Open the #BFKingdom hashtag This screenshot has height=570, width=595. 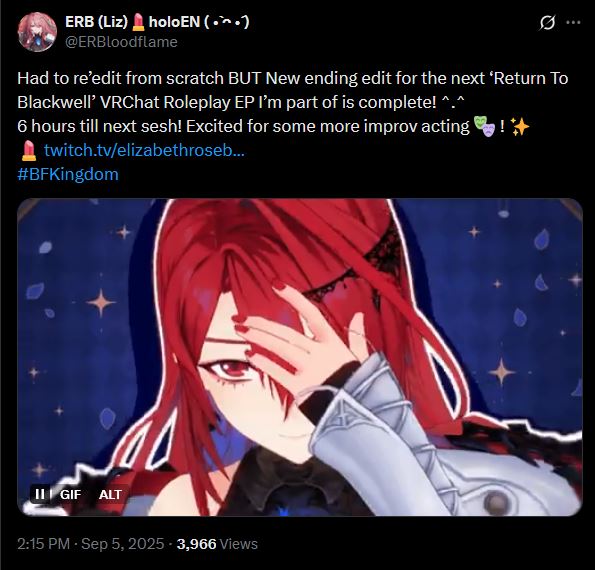(68, 174)
